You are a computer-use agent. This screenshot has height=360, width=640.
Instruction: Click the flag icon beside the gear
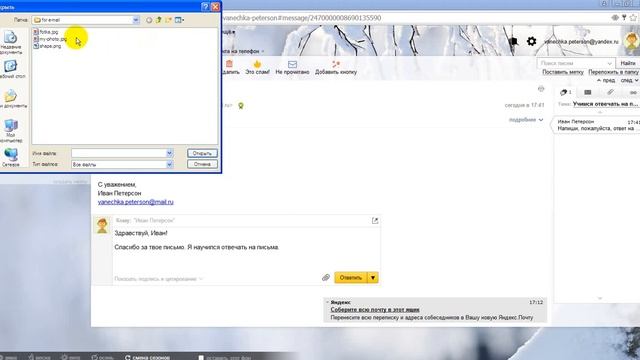click(x=513, y=41)
